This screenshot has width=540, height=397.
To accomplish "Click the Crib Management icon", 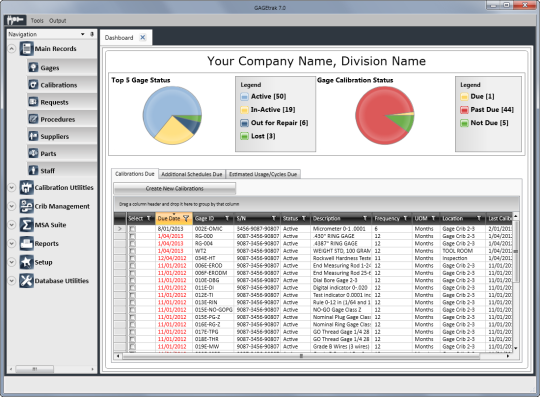I will [x=27, y=206].
